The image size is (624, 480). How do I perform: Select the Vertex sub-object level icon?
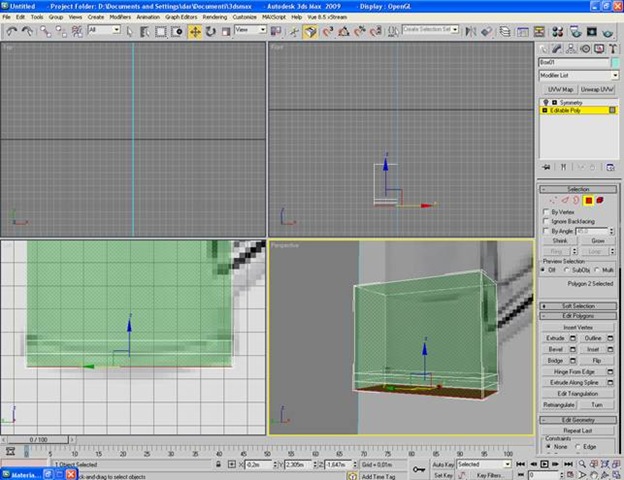pos(553,200)
